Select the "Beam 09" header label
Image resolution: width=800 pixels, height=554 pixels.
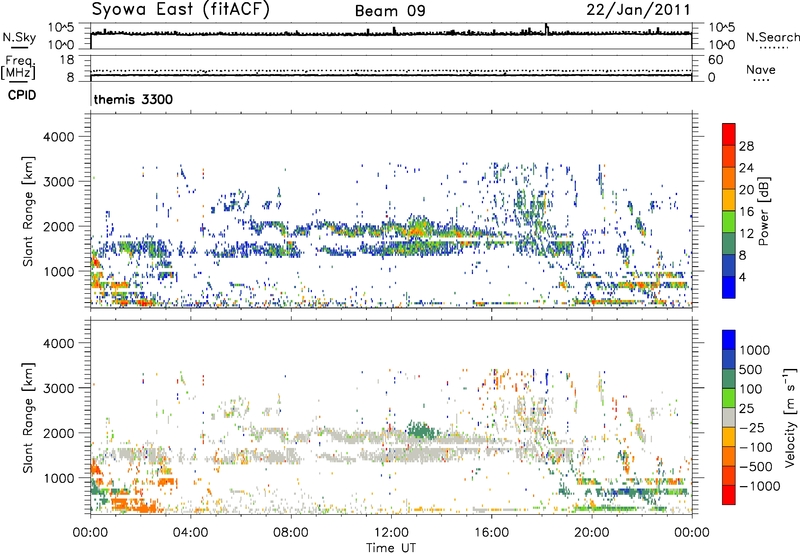tap(390, 11)
